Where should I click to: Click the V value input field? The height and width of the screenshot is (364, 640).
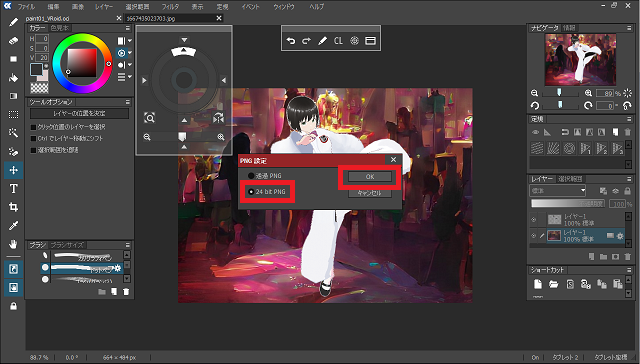42,58
